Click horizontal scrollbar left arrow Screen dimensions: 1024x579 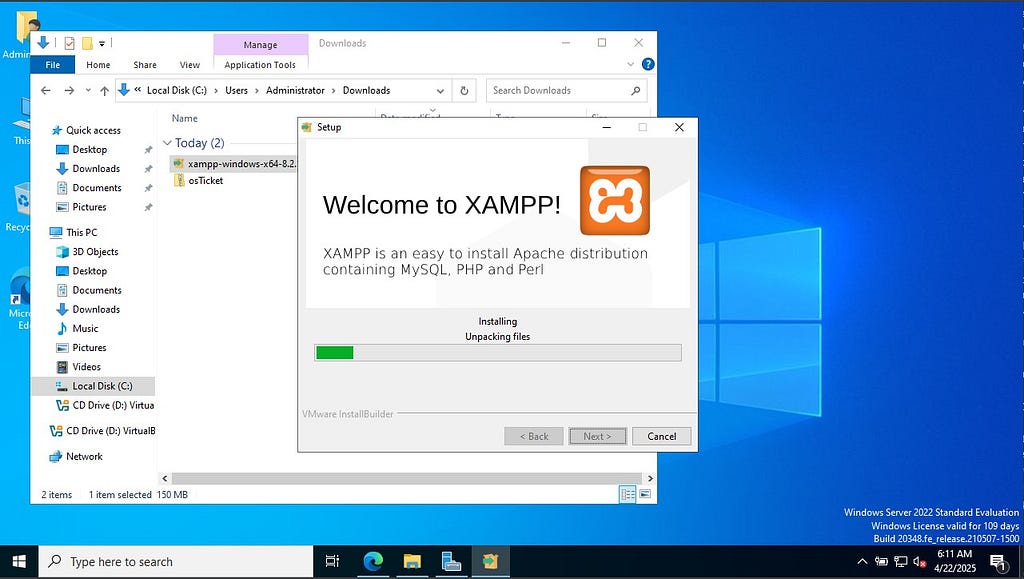point(165,478)
